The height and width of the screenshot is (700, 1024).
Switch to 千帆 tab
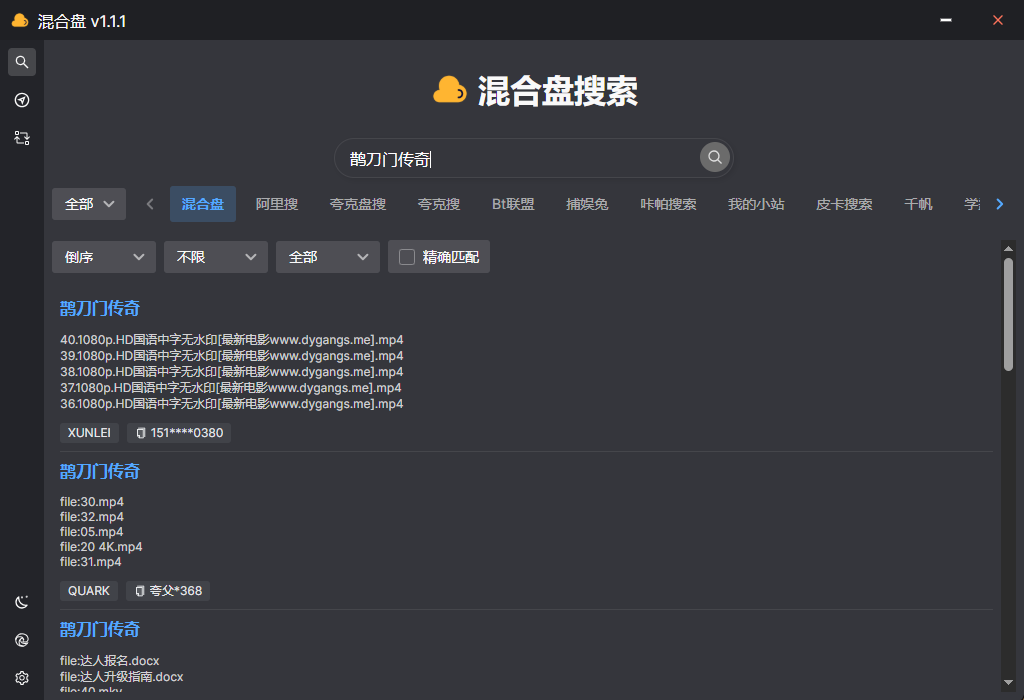[x=918, y=204]
